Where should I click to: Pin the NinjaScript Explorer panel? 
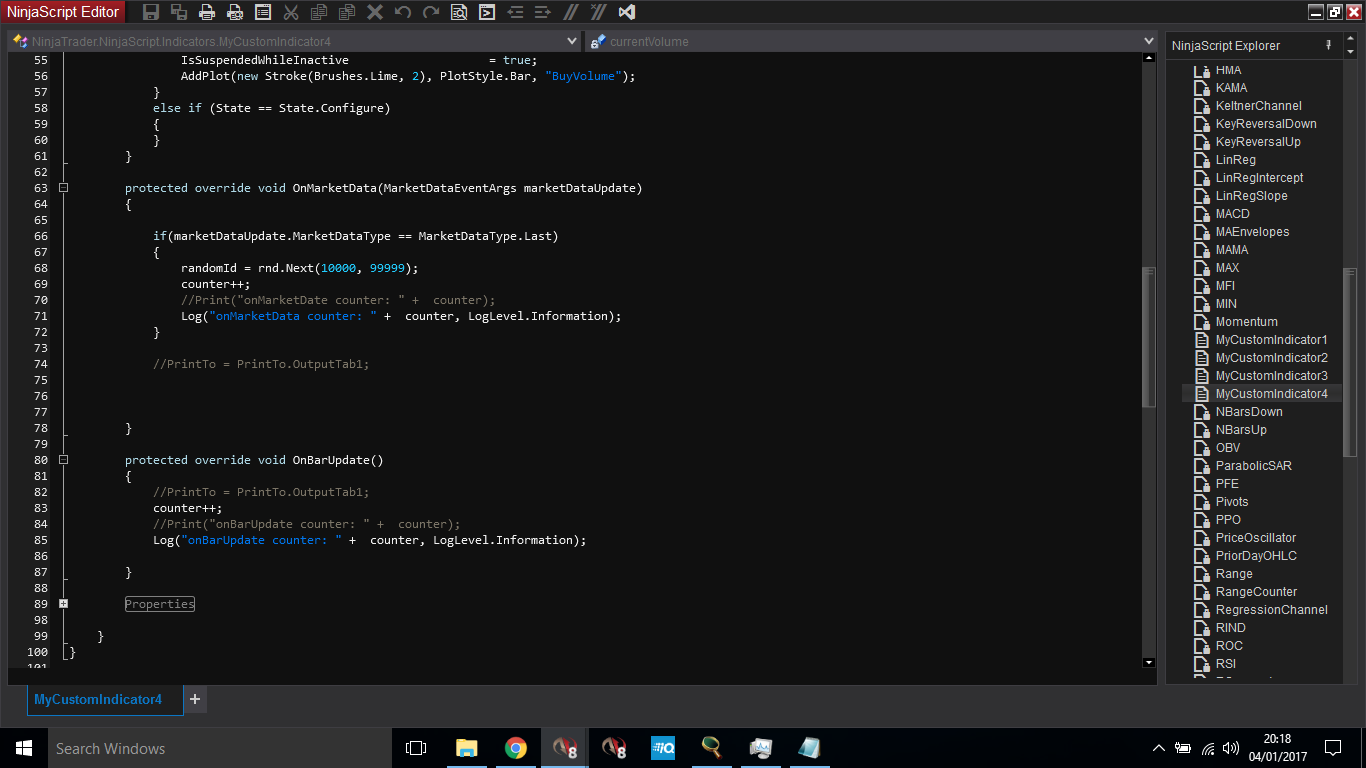click(1328, 45)
